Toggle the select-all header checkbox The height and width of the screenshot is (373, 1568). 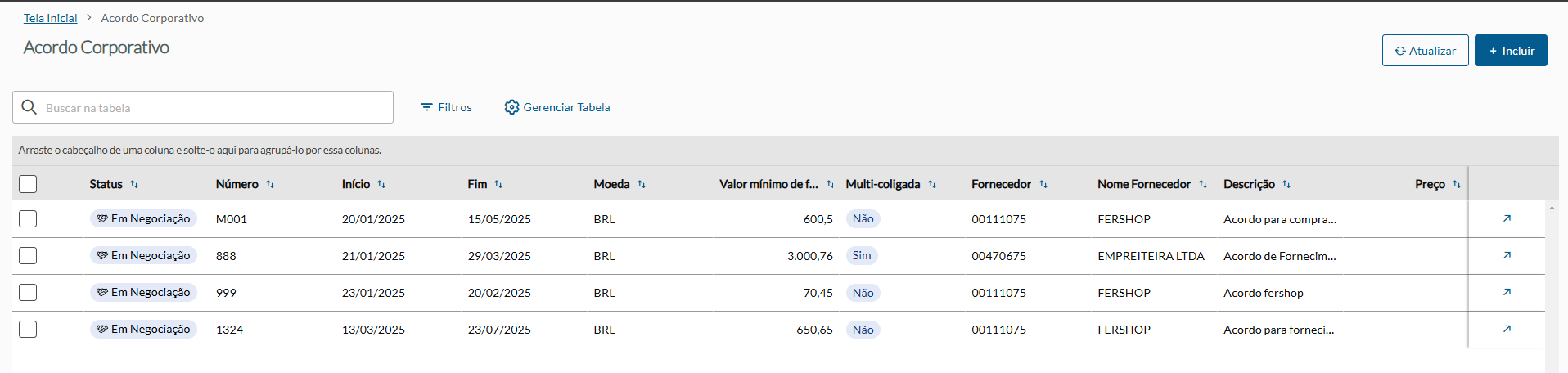[x=28, y=184]
